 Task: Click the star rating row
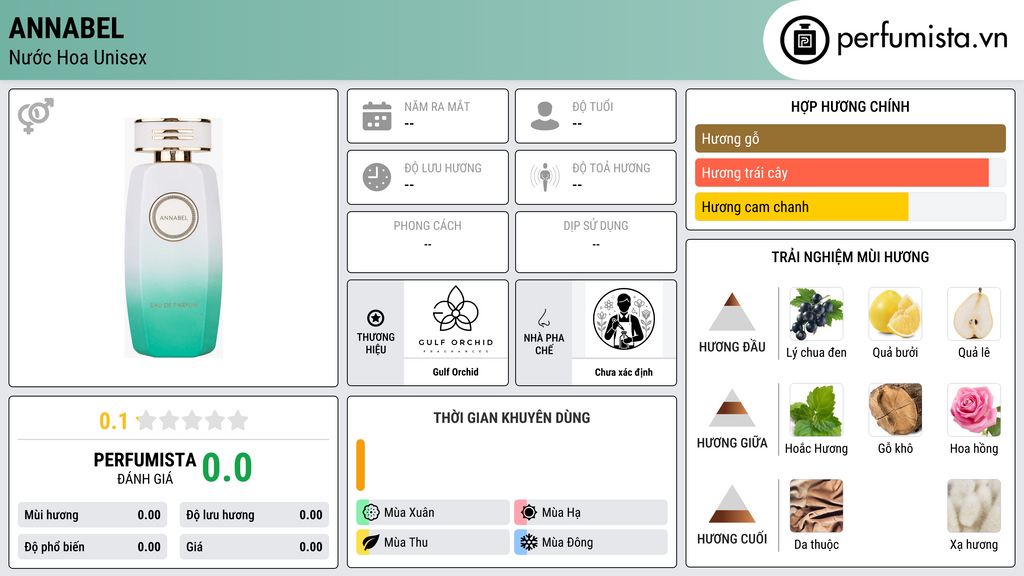(x=193, y=420)
